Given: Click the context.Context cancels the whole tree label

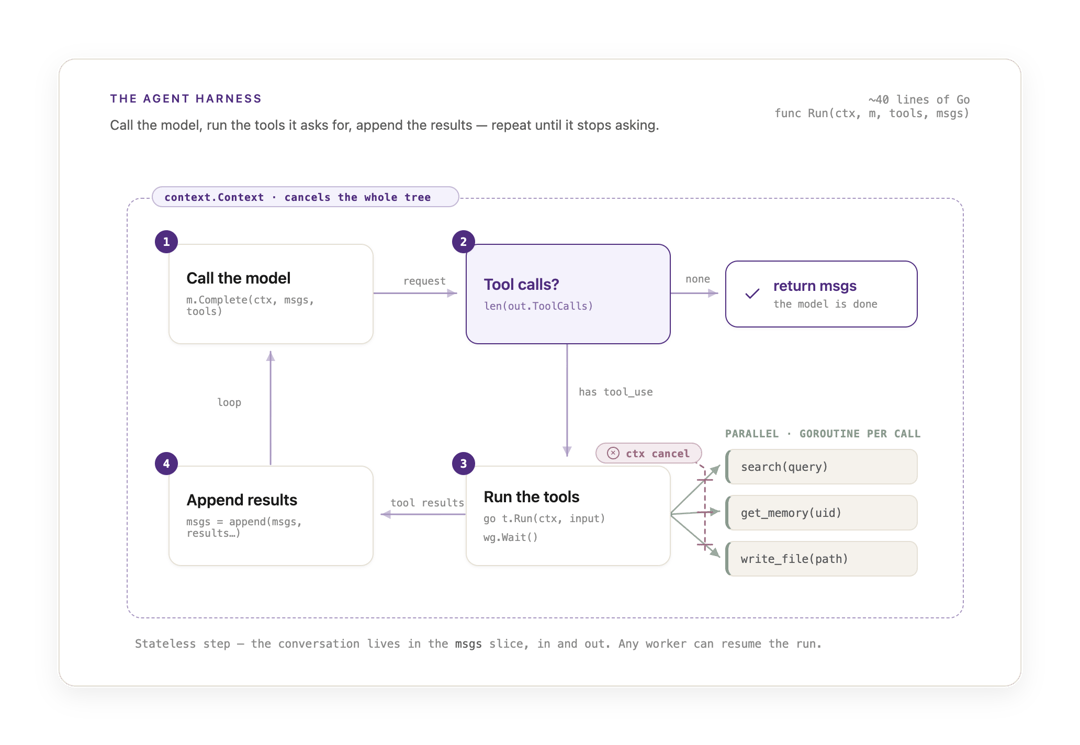Looking at the screenshot, I should tap(305, 197).
